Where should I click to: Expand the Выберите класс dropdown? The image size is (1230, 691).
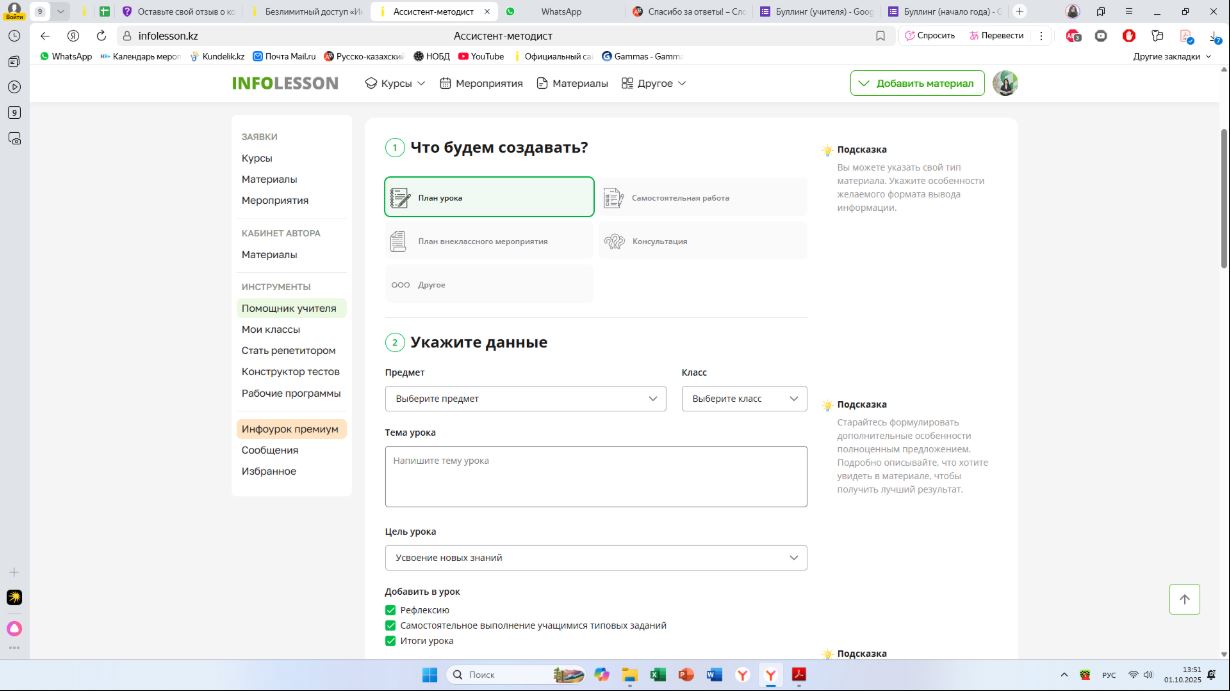pyautogui.click(x=744, y=399)
